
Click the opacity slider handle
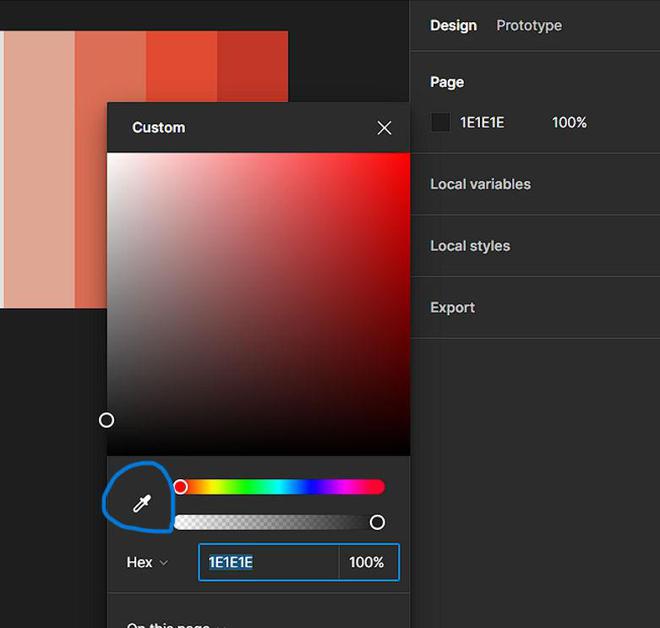pyautogui.click(x=377, y=522)
